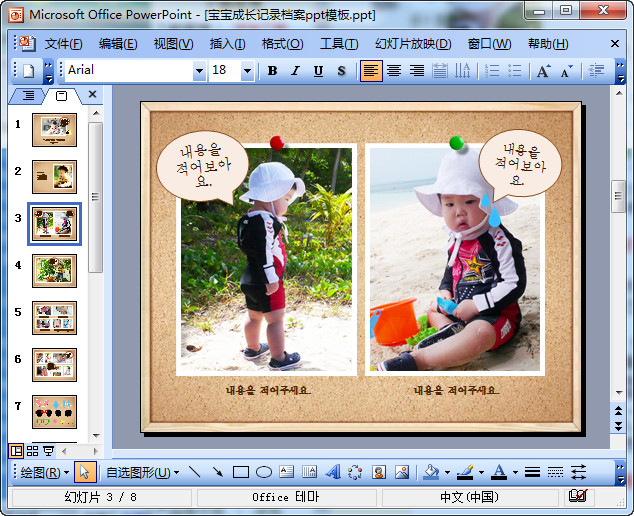Open the font color dropdown arrow
Image resolution: width=634 pixels, height=516 pixels.
515,472
